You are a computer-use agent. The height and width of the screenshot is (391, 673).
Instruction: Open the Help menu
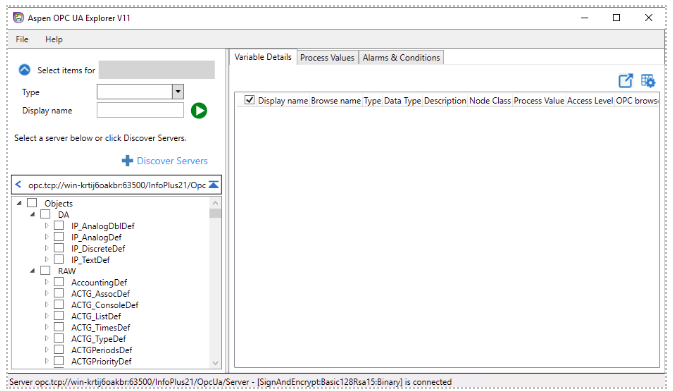point(54,39)
